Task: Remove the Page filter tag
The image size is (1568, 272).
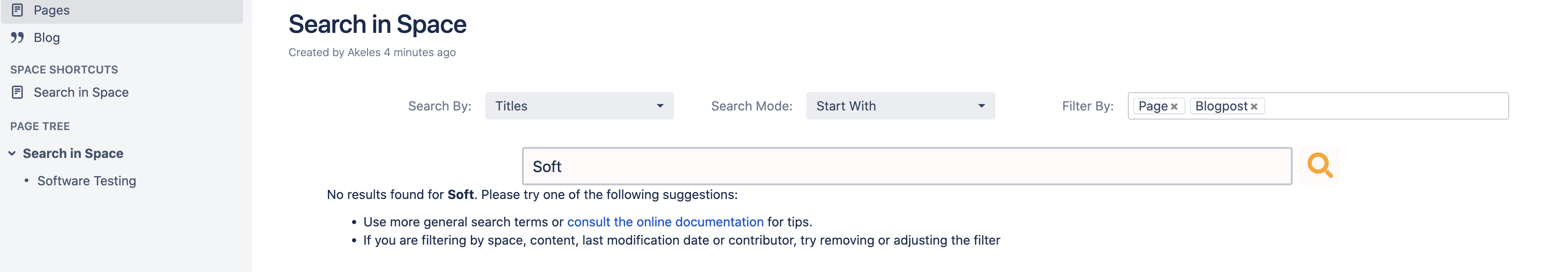Action: [x=1174, y=107]
